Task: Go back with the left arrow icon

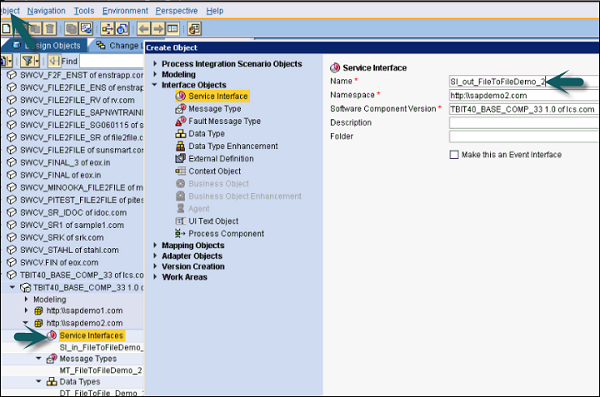Action: [143, 29]
